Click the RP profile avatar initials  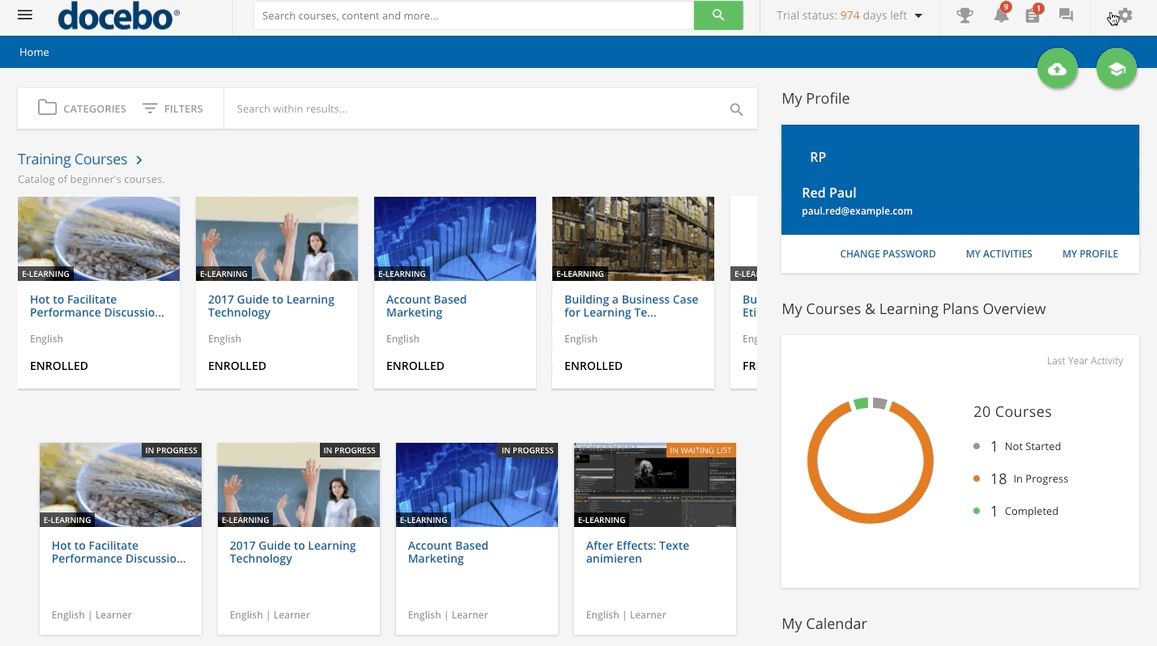tap(818, 157)
